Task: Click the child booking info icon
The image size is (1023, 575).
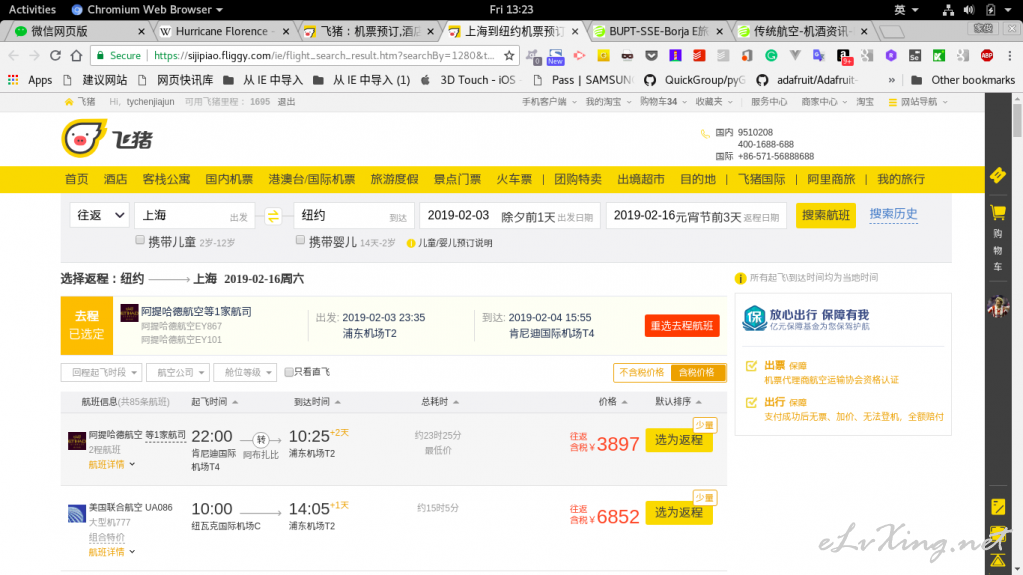Action: pyautogui.click(x=410, y=243)
